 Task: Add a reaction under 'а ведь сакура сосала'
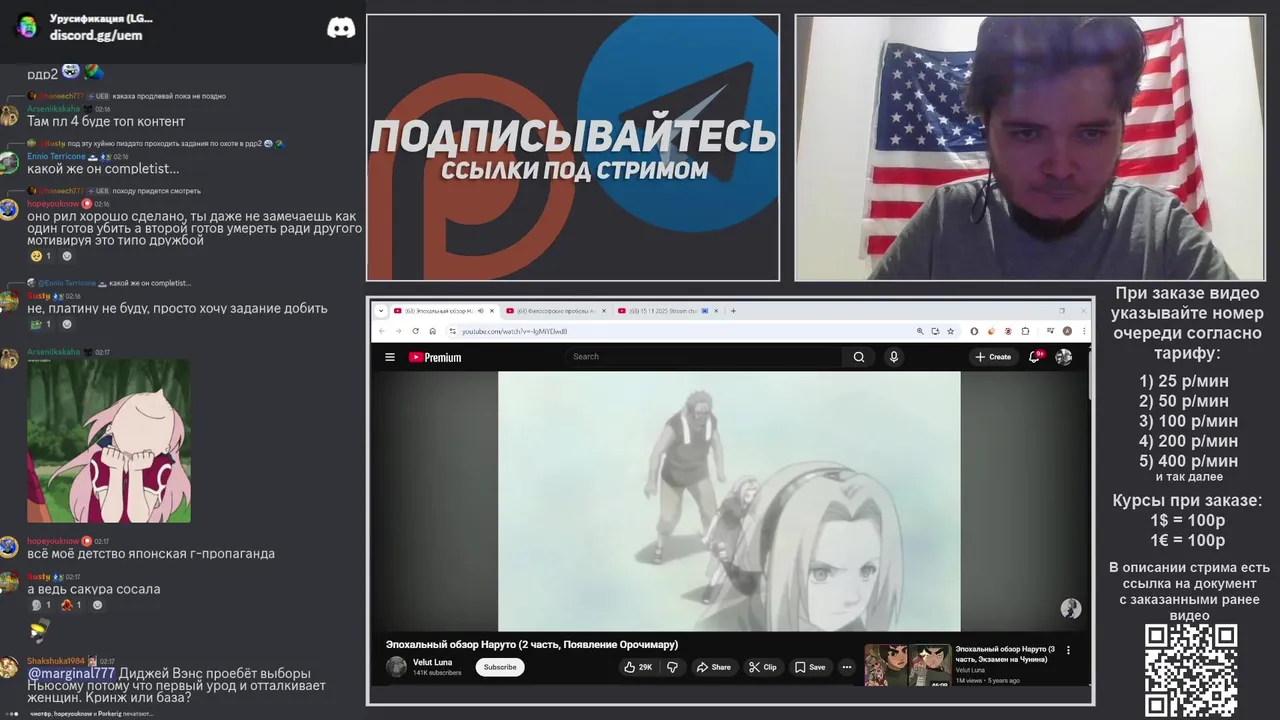click(x=97, y=605)
